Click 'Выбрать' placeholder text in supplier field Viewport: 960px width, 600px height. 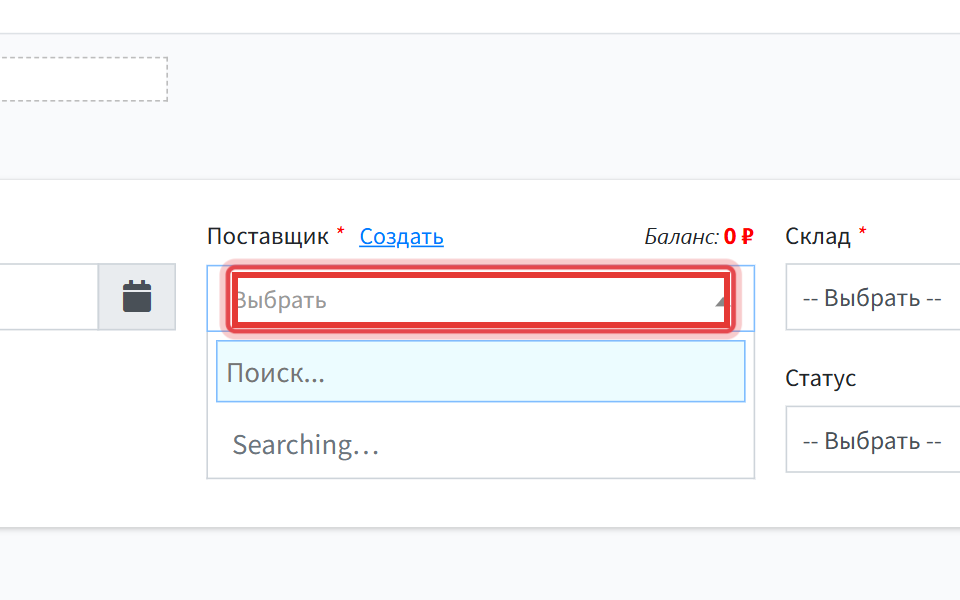(x=282, y=301)
